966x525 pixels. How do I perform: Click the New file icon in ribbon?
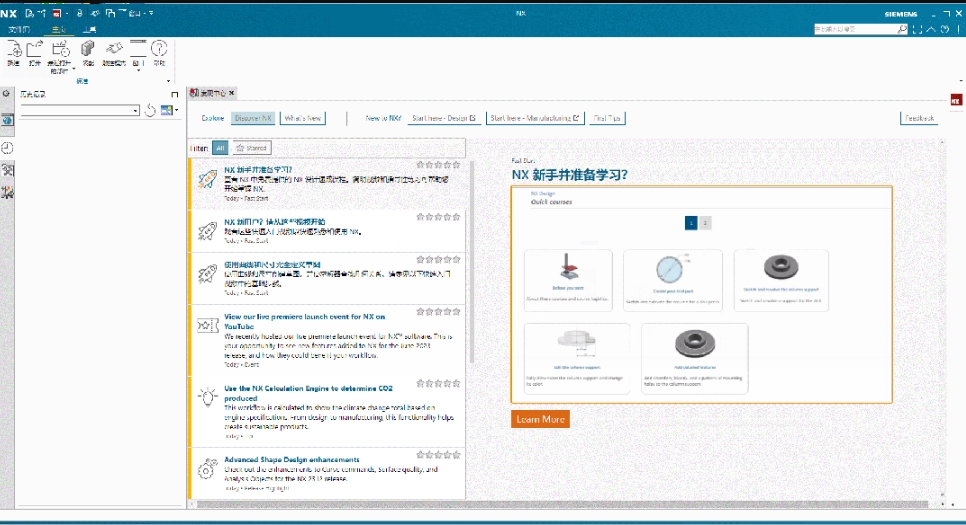(14, 49)
